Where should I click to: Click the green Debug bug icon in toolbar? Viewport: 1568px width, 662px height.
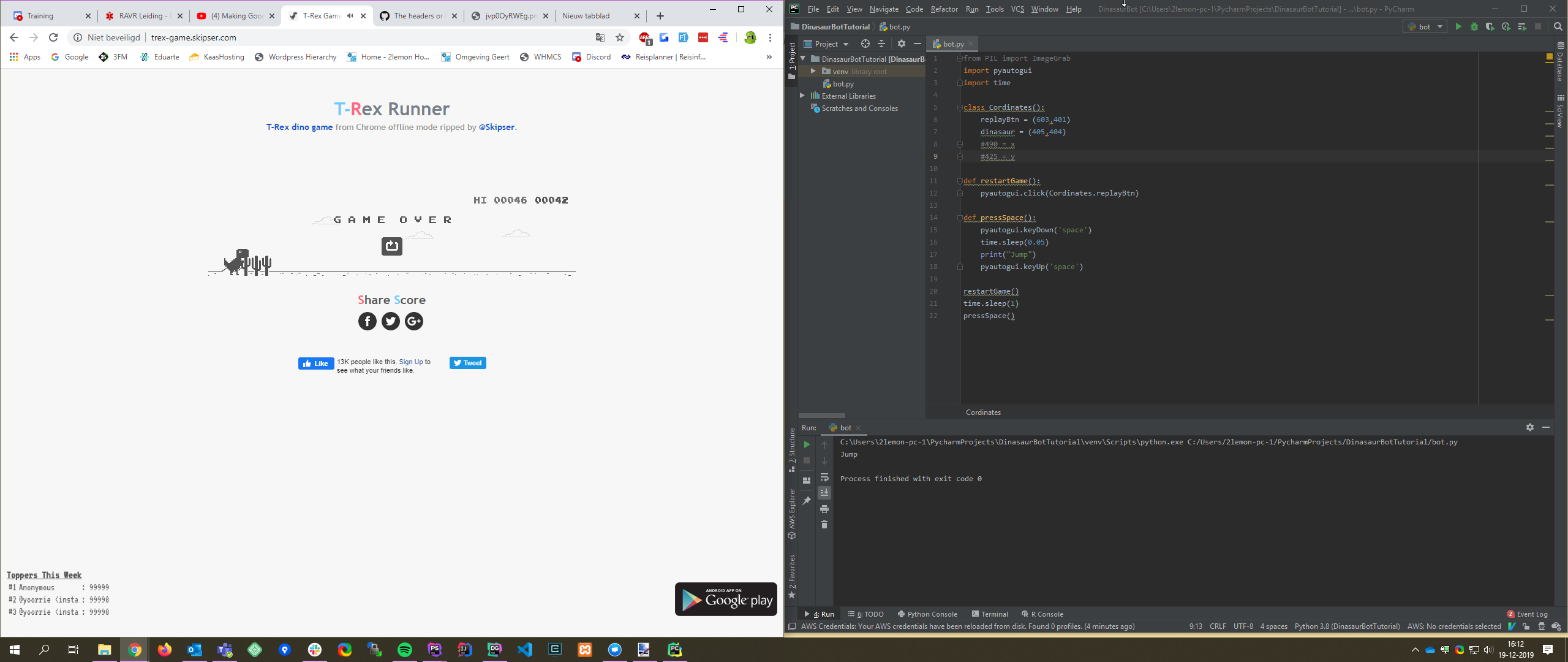(1474, 26)
